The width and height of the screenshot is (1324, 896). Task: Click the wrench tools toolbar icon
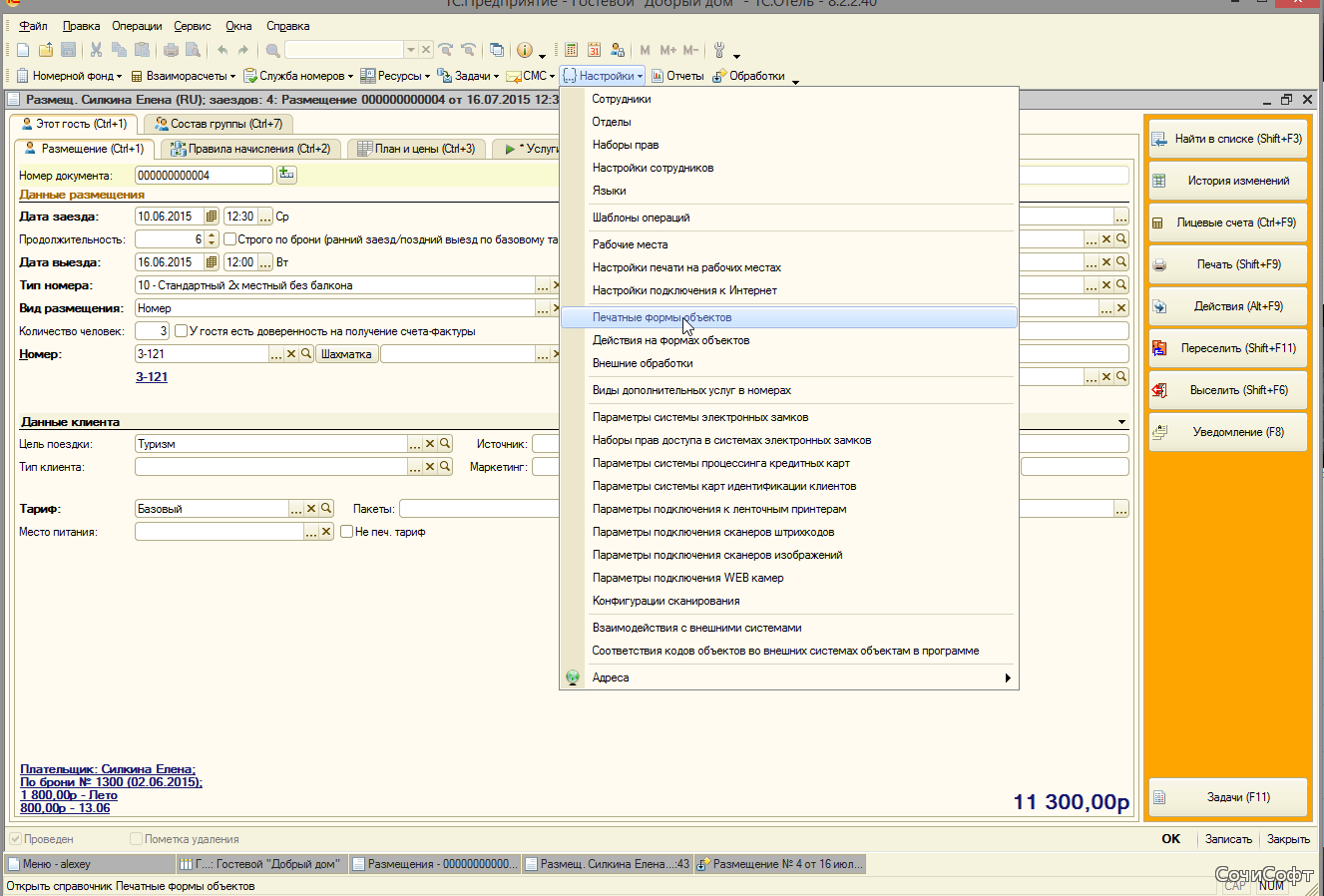pos(719,50)
